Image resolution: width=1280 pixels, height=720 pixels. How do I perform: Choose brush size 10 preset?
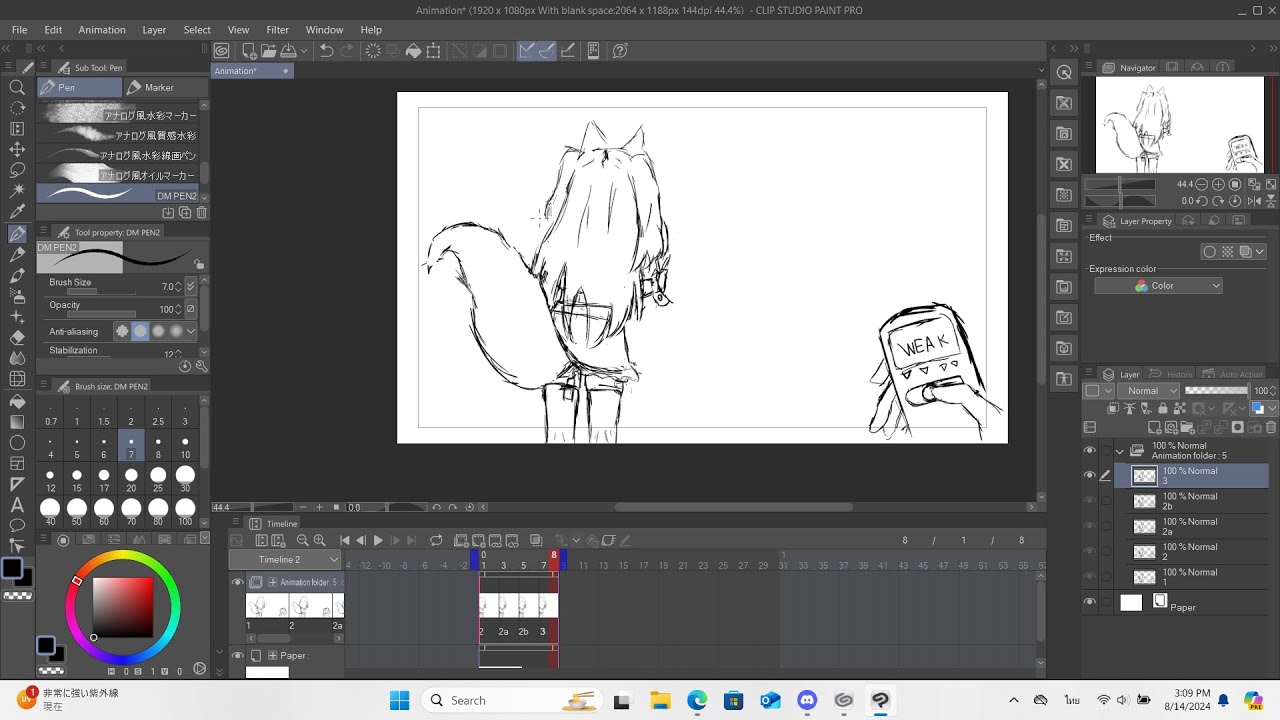pyautogui.click(x=185, y=446)
